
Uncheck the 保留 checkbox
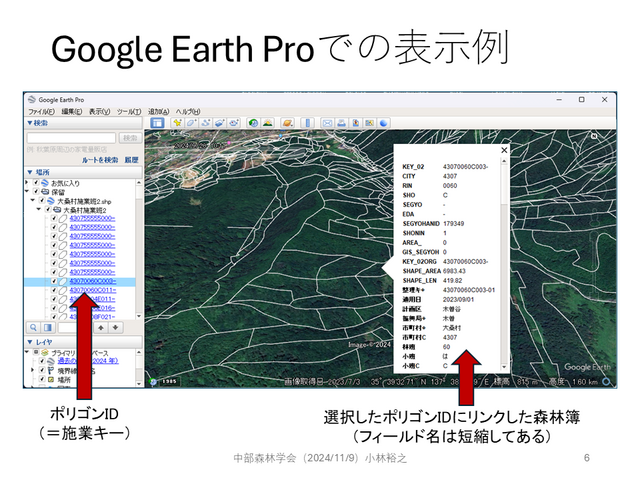coord(36,191)
